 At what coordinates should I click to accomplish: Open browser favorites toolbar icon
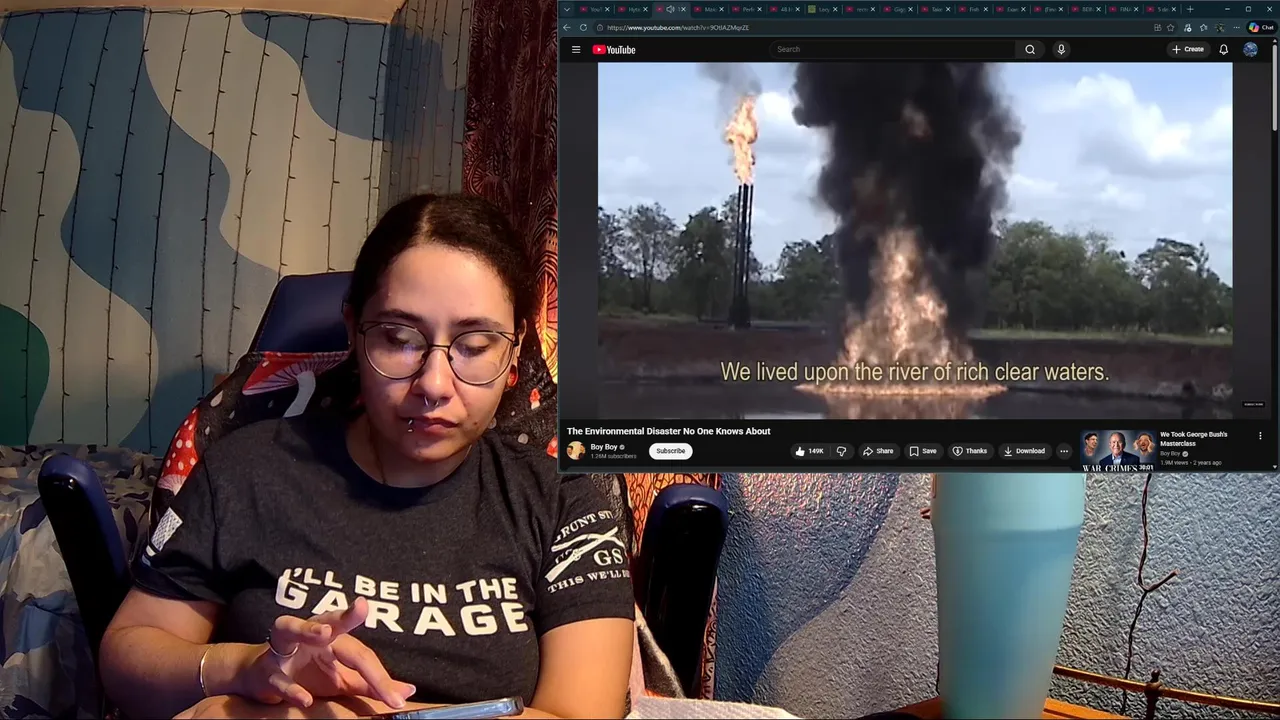pos(1203,27)
